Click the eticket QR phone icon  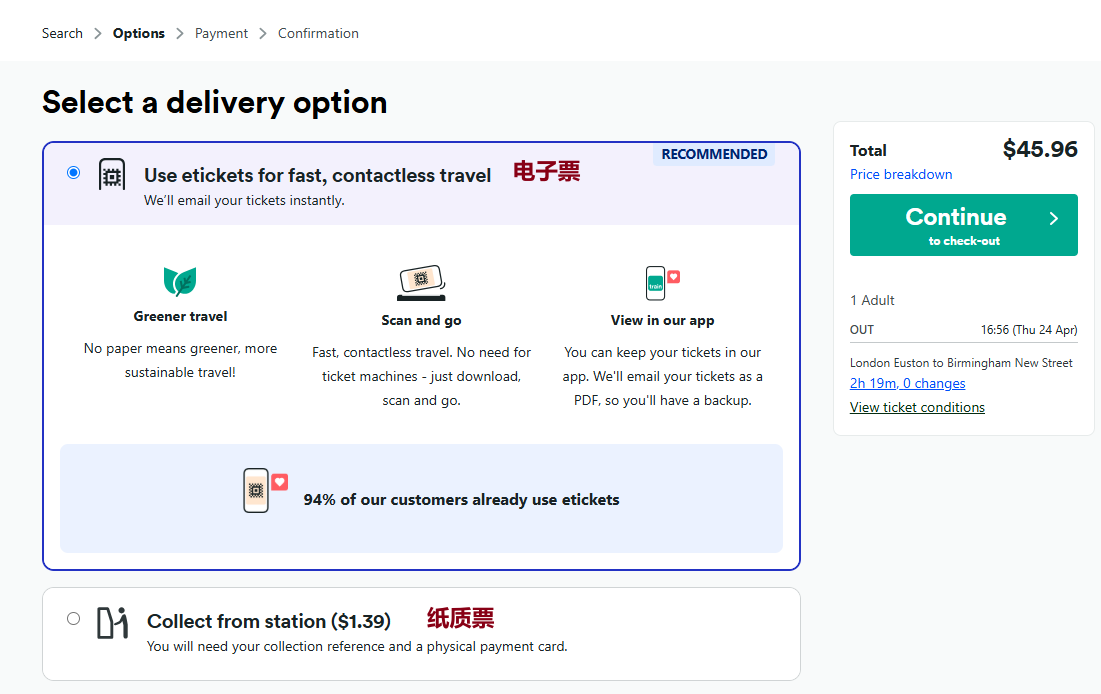112,175
